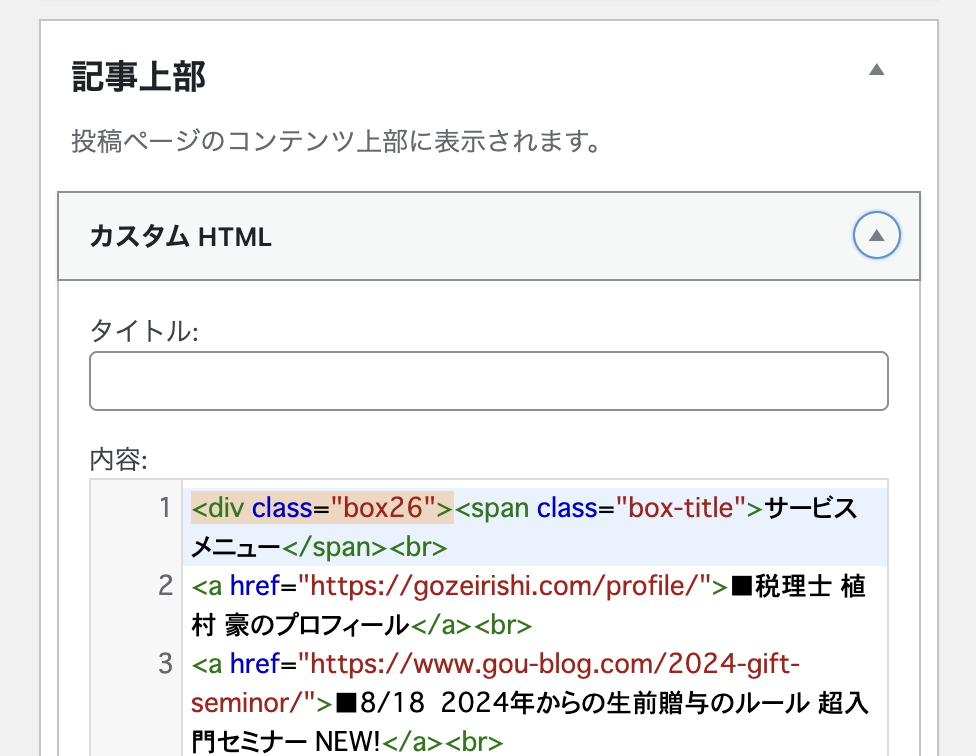Click line number 3 in gutter
The width and height of the screenshot is (976, 756).
point(165,663)
